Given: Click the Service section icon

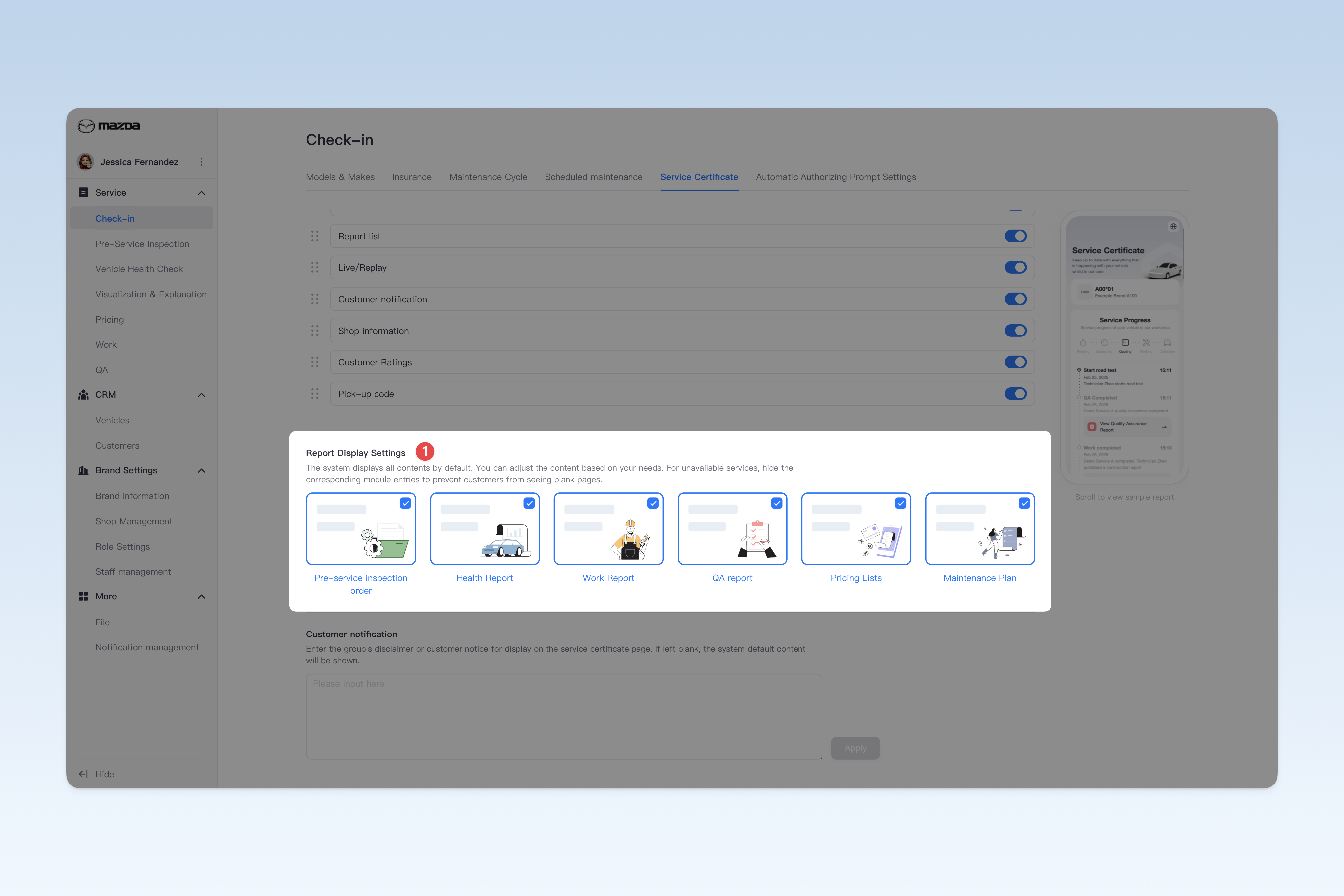Looking at the screenshot, I should click(83, 192).
